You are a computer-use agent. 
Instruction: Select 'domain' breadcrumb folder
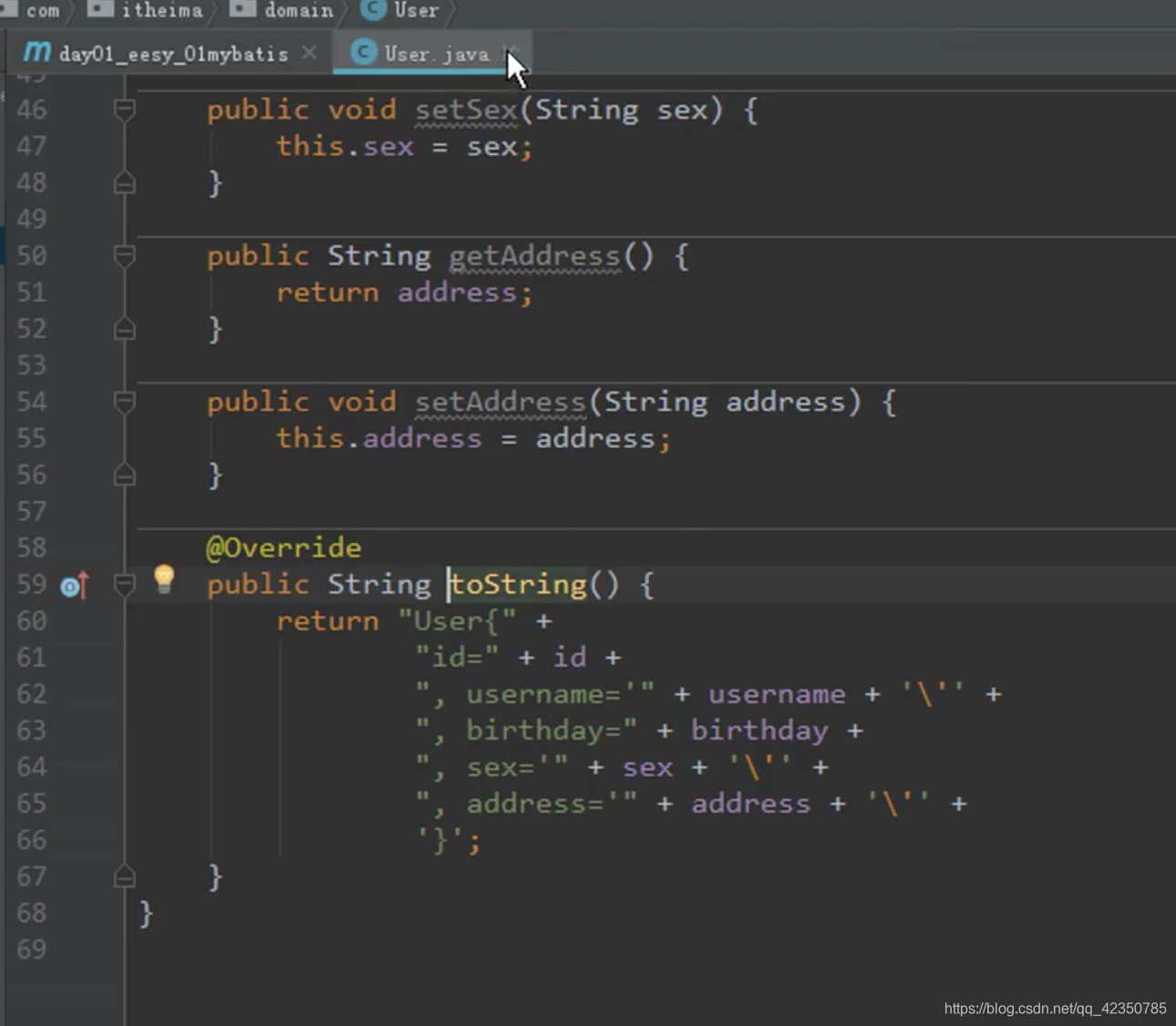click(298, 10)
